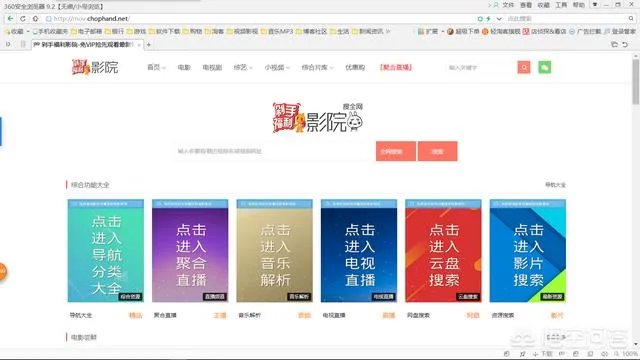Image resolution: width=640 pixels, height=360 pixels.
Task: Expand the 首页 navigation dropdown
Action: 156,67
